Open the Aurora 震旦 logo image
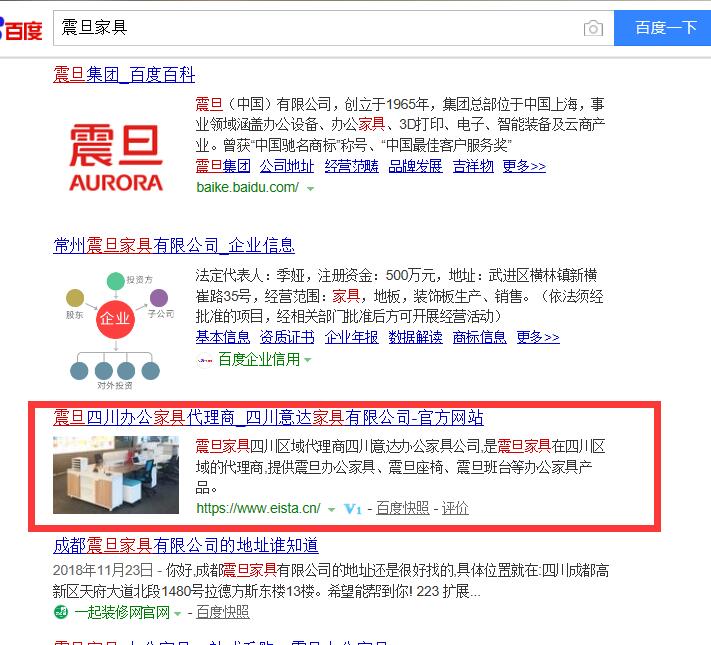The height and width of the screenshot is (645, 711). [116, 157]
